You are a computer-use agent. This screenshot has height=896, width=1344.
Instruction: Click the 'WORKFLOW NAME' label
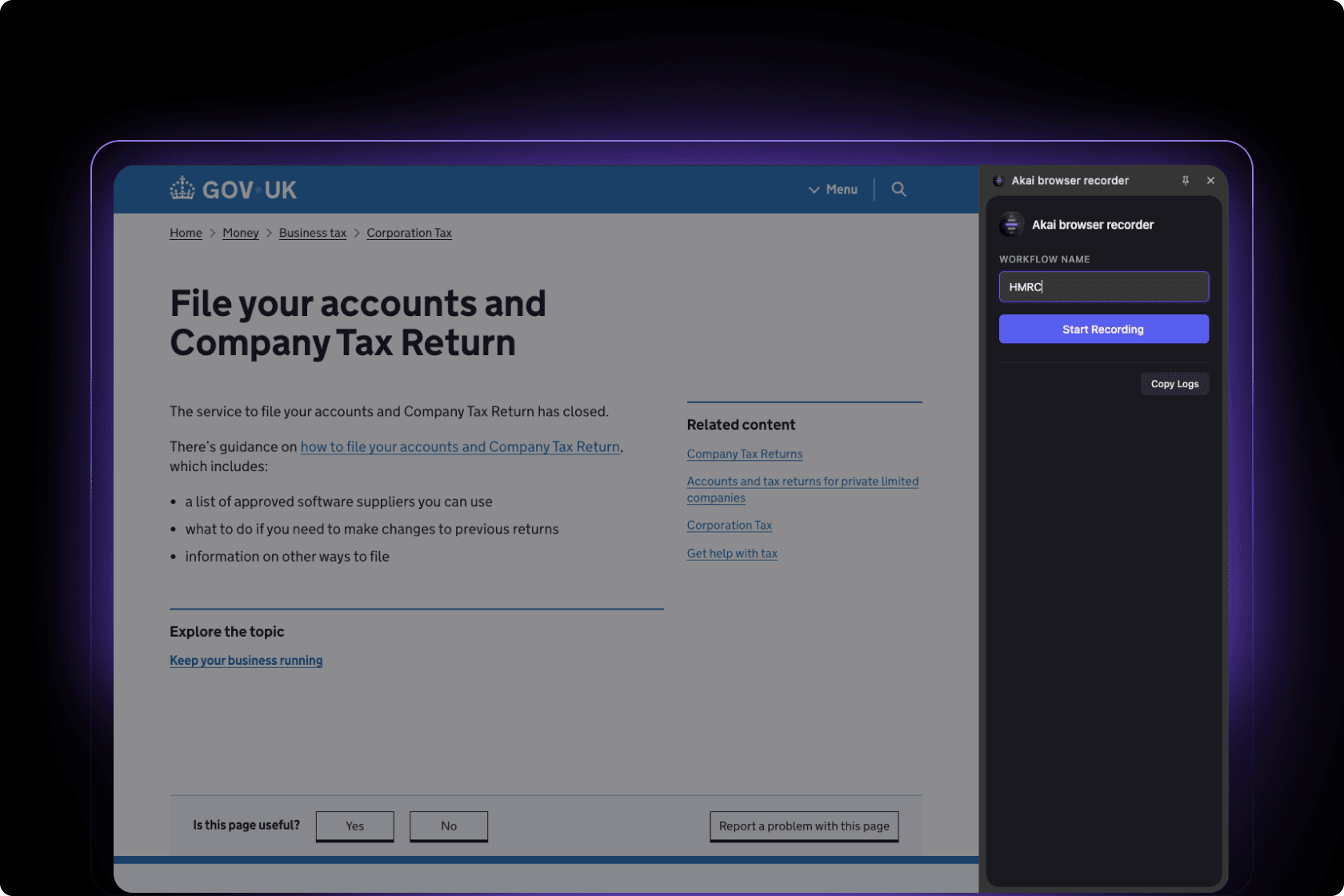(x=1044, y=259)
